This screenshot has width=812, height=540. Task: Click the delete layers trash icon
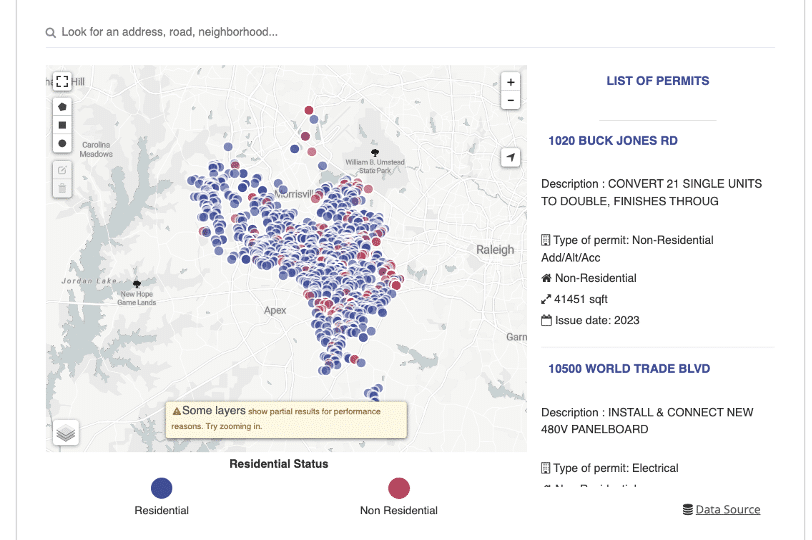[62, 188]
